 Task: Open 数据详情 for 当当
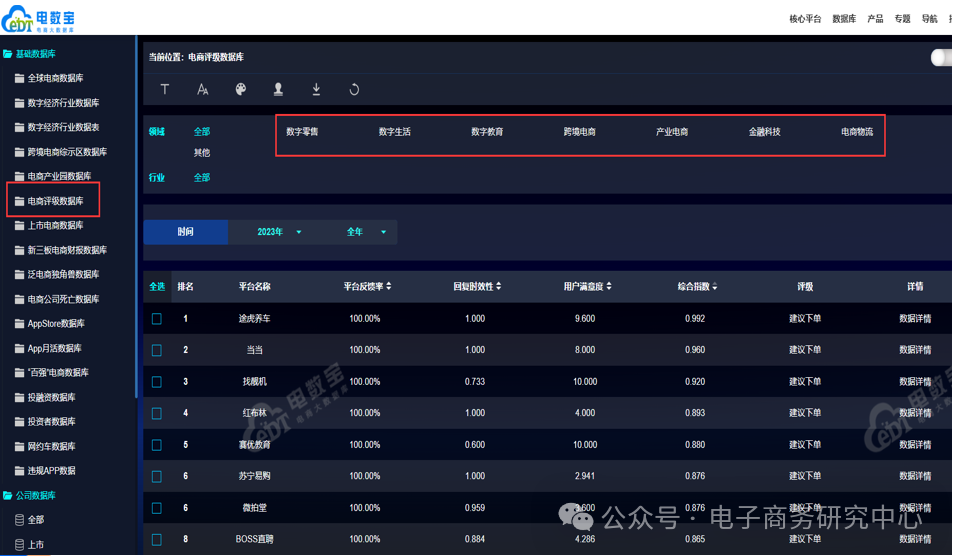click(x=915, y=350)
